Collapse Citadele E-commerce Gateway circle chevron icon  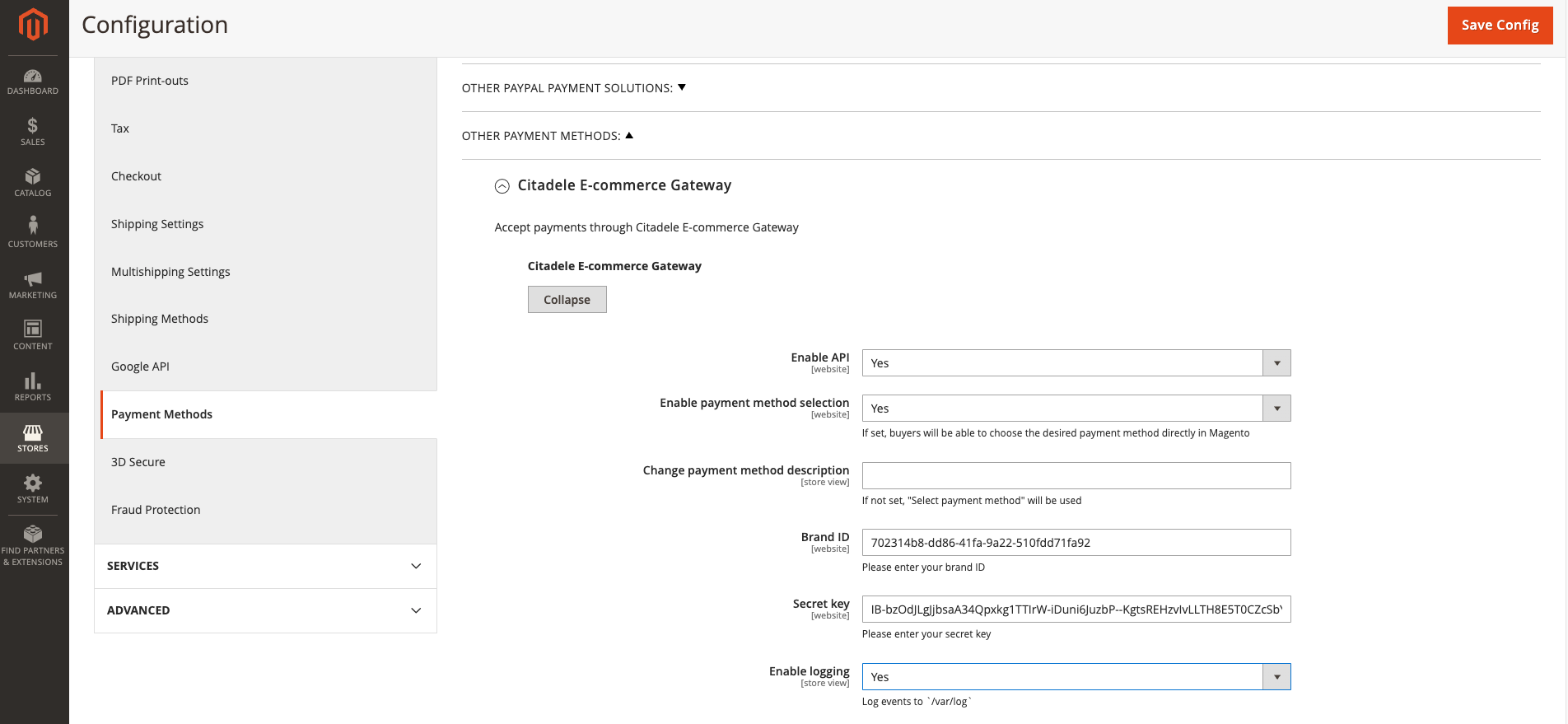click(x=502, y=186)
